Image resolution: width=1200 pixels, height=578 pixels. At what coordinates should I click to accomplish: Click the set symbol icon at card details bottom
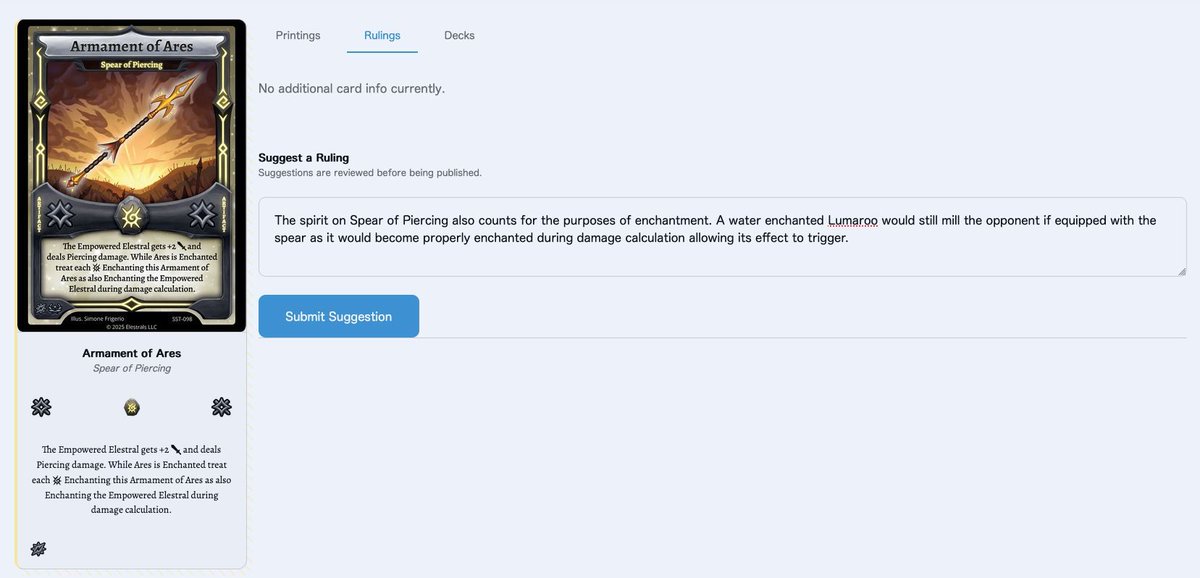[x=39, y=548]
